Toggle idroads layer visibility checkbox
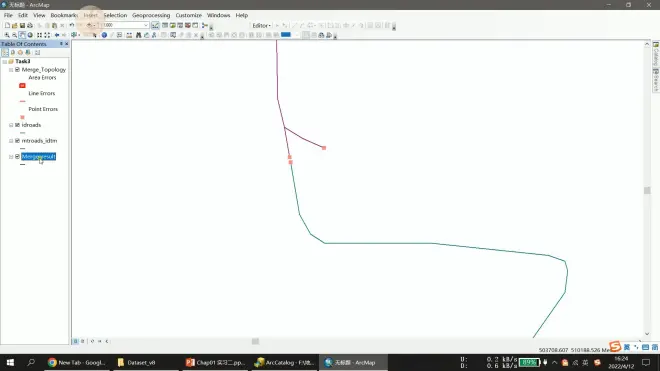660x371 pixels. click(17, 125)
